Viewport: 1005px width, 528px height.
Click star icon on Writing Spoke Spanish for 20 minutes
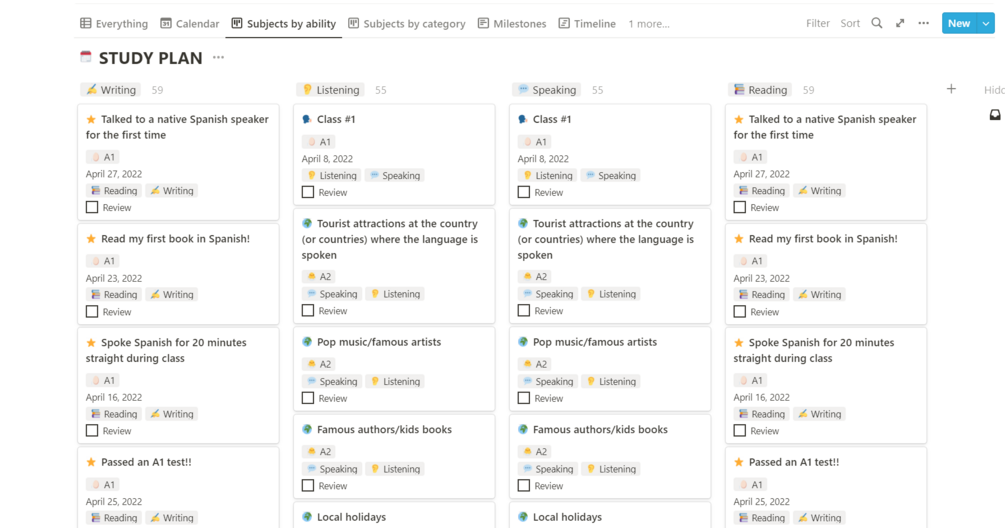tap(91, 343)
